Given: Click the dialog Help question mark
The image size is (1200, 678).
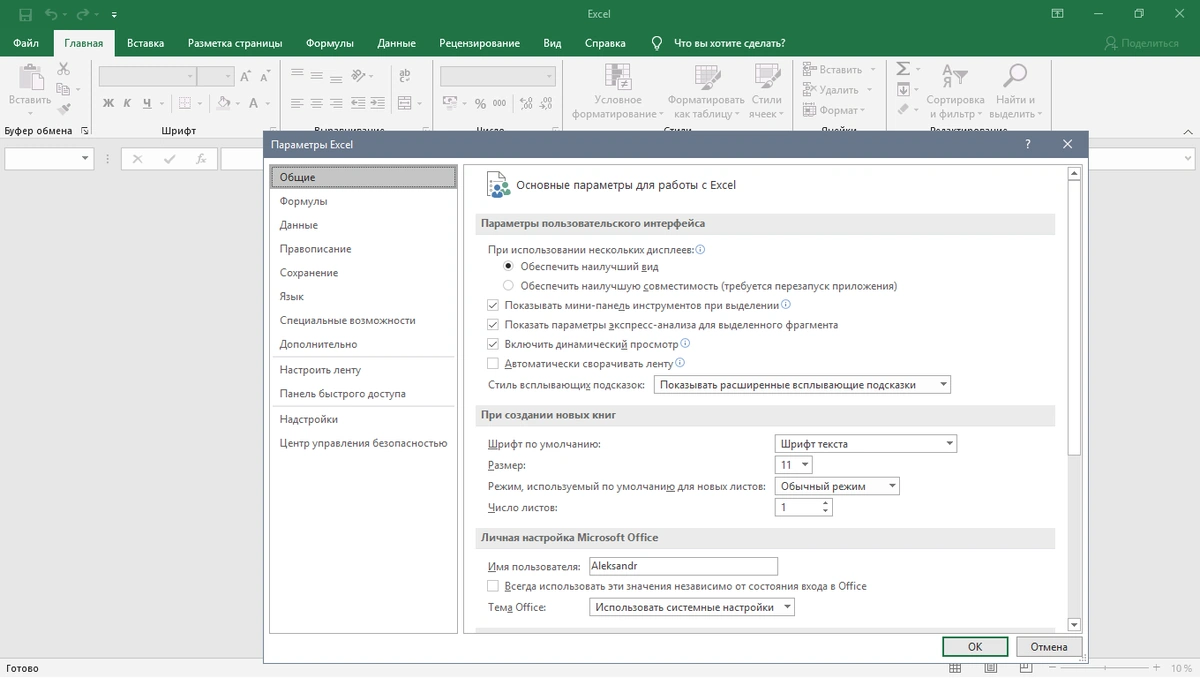Looking at the screenshot, I should [x=1028, y=144].
